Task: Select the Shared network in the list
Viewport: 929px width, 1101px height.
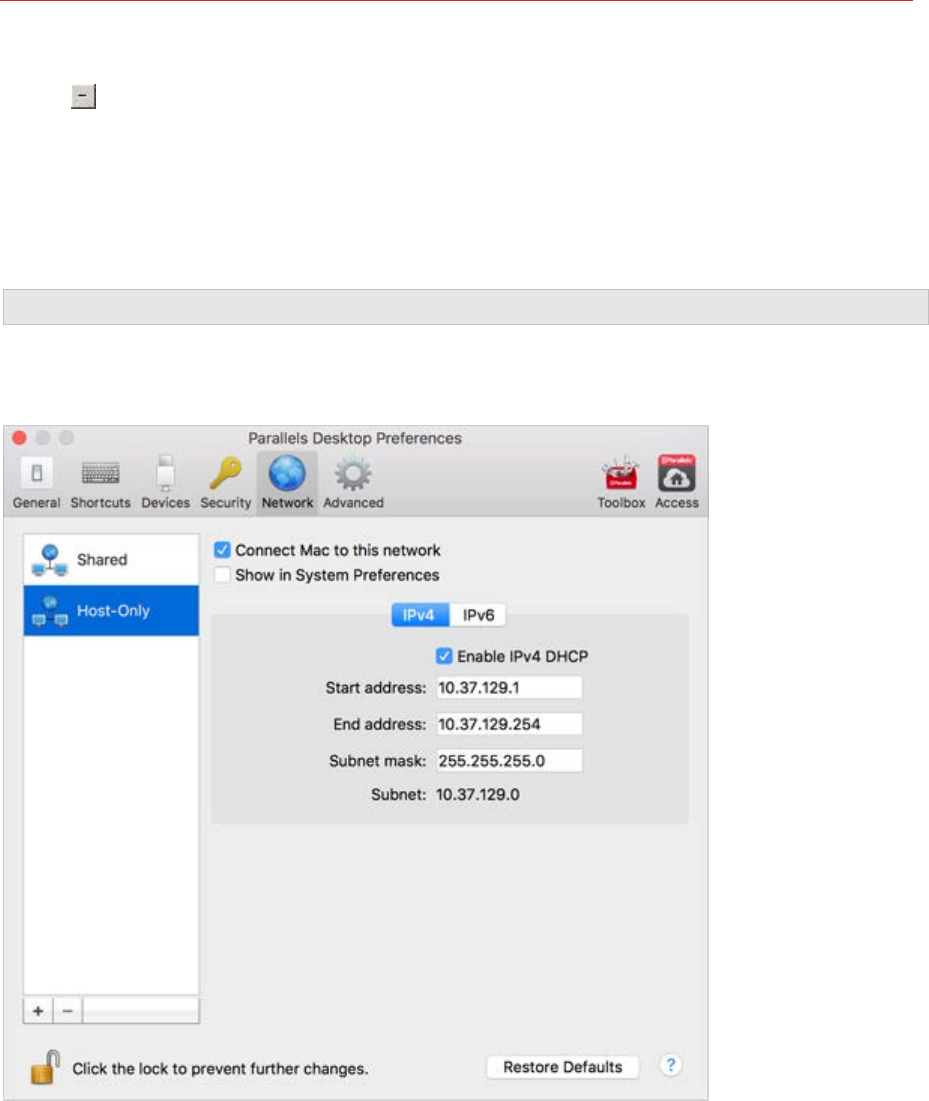Action: click(x=111, y=560)
